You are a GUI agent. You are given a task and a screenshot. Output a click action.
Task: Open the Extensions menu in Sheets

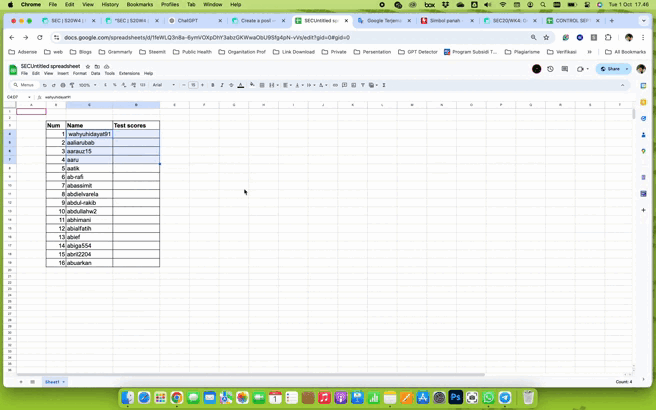[x=129, y=73]
